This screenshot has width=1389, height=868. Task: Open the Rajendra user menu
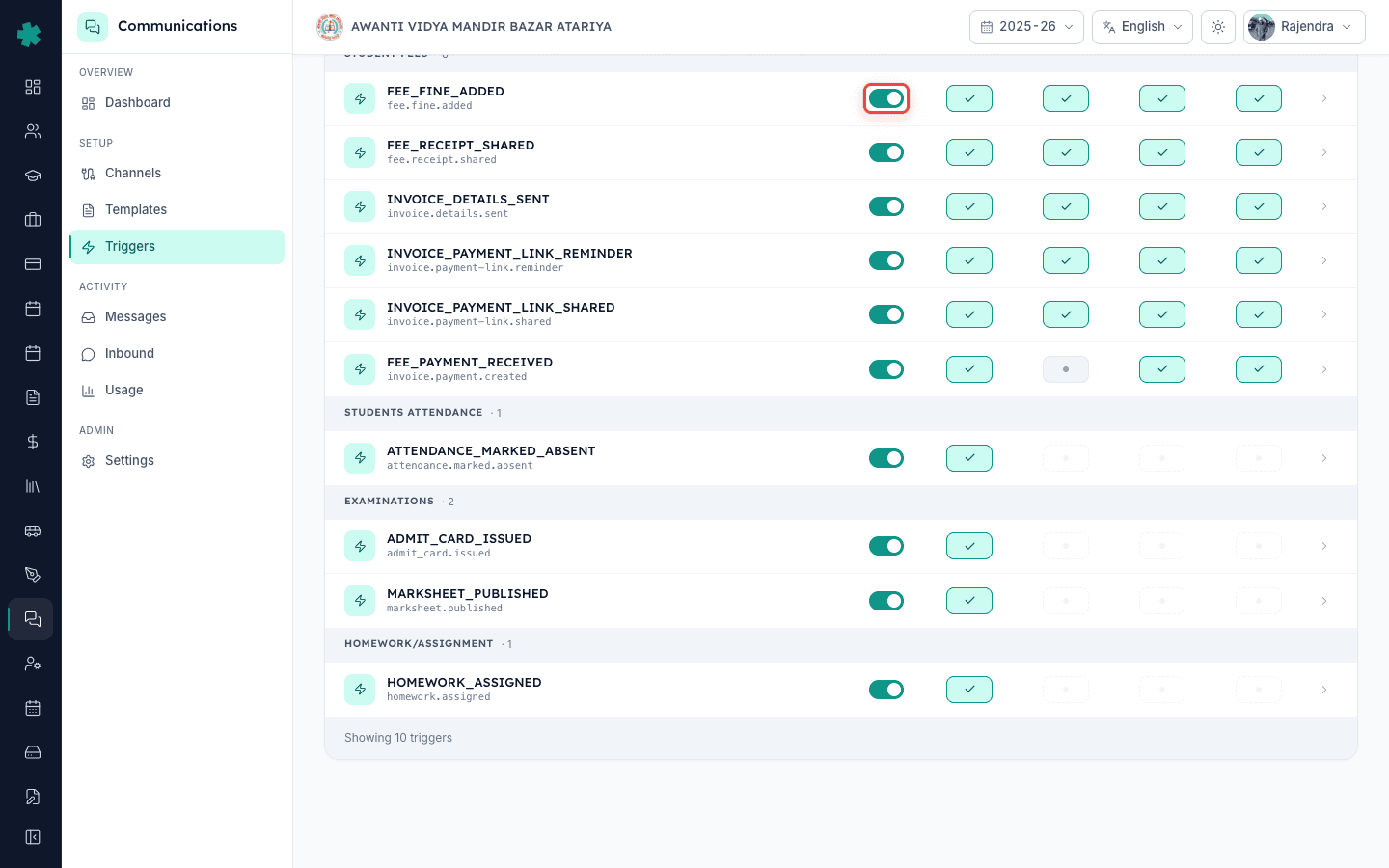point(1304,27)
